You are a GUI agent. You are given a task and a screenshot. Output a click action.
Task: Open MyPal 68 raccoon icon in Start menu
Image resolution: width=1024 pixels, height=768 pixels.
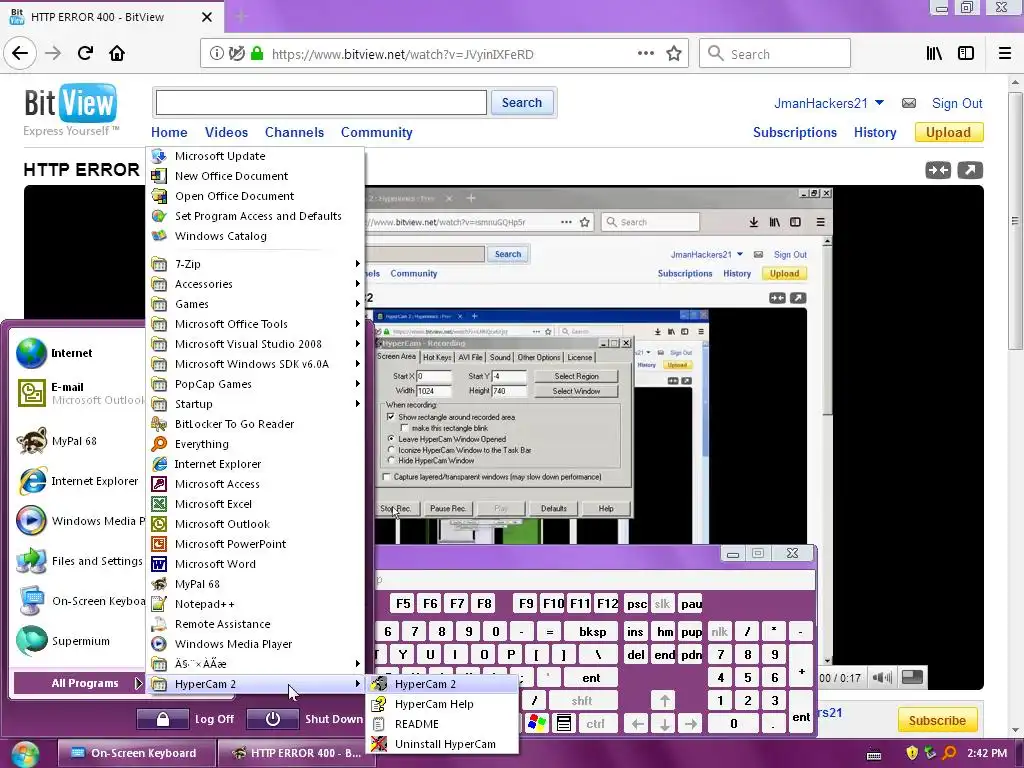(31, 441)
